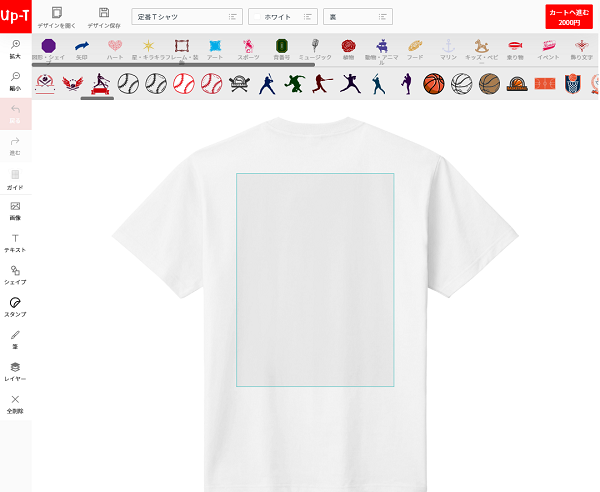
Task: Select the 飾り文字 decorative letters category
Action: point(582,49)
